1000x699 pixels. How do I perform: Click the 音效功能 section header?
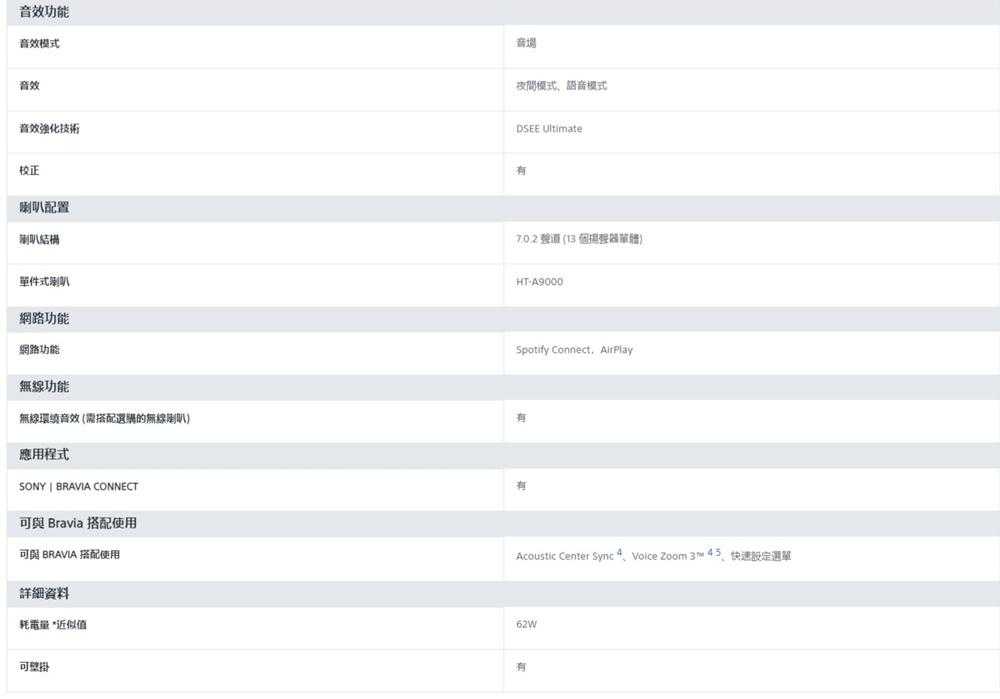coord(44,12)
